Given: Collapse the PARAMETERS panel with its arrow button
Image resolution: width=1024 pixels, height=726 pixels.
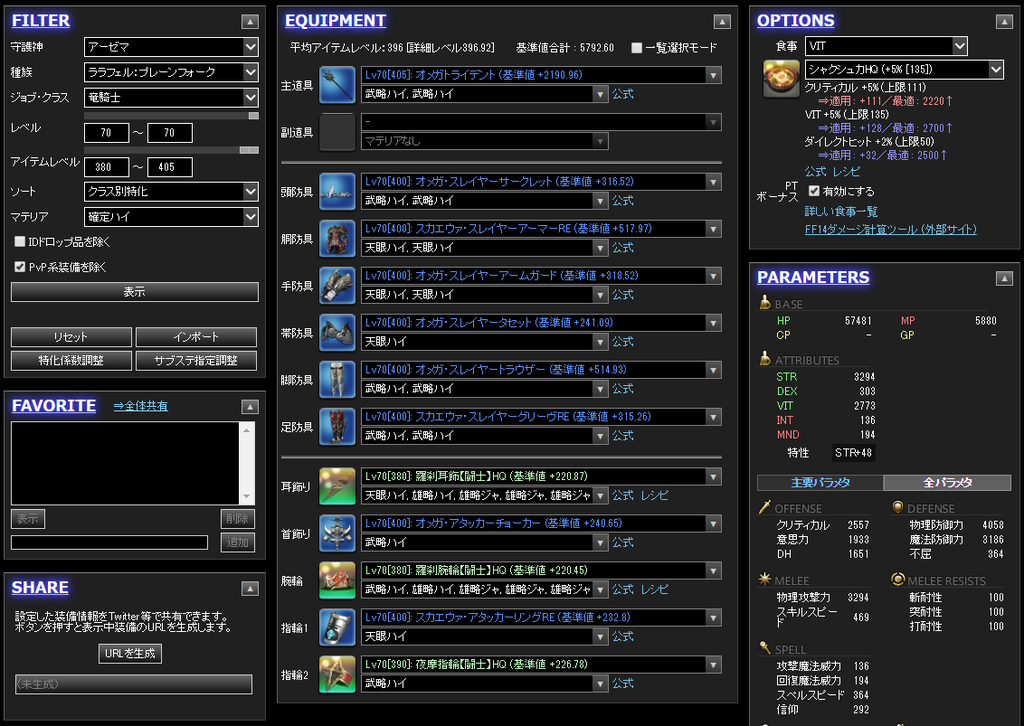Looking at the screenshot, I should 1004,279.
